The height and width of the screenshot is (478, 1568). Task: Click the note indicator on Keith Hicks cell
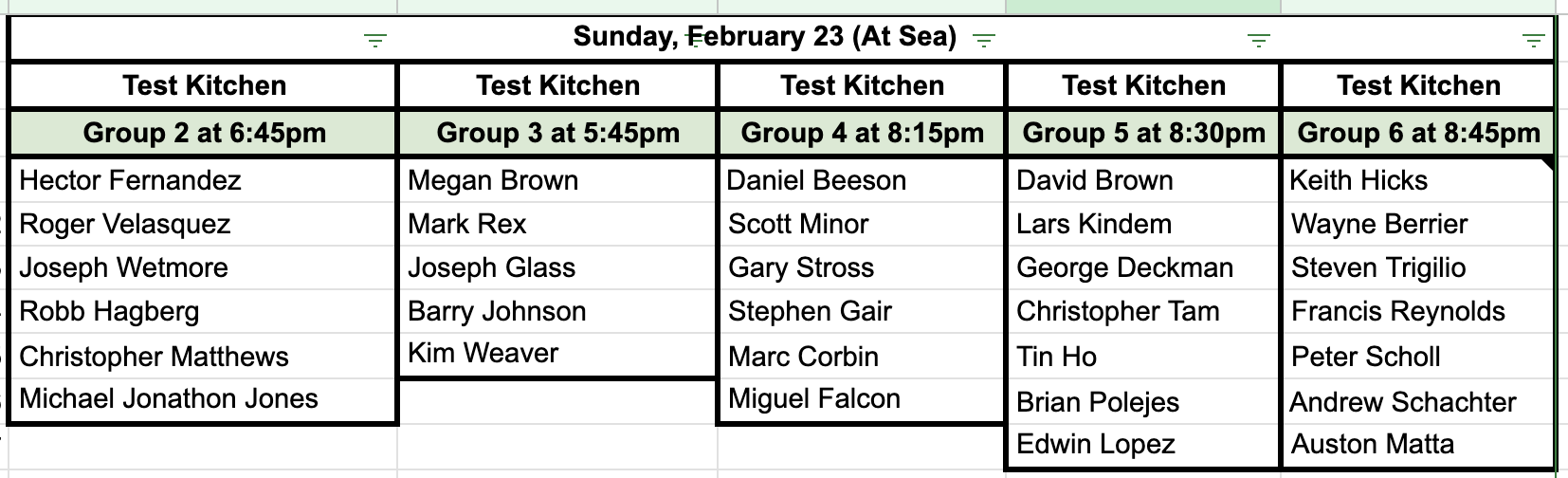1549,165
